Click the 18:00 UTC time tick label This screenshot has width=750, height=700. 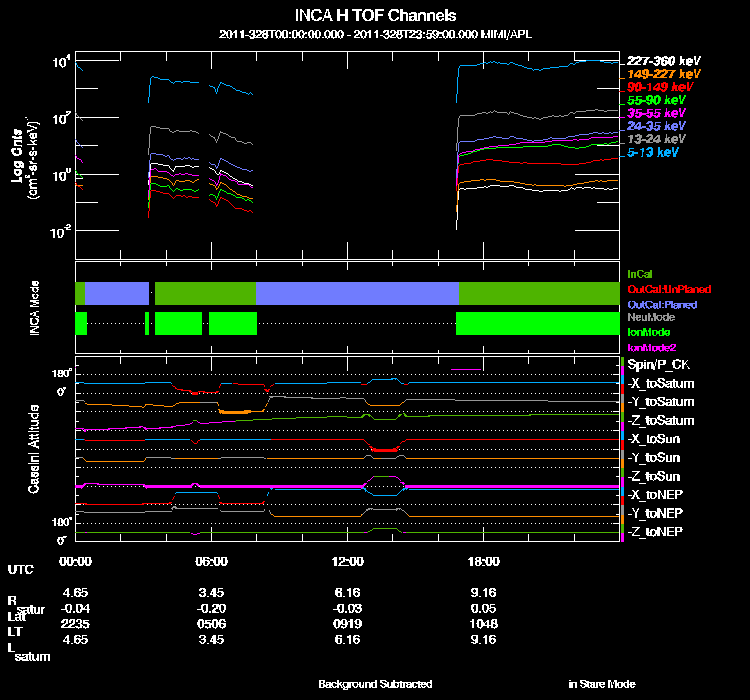point(484,561)
